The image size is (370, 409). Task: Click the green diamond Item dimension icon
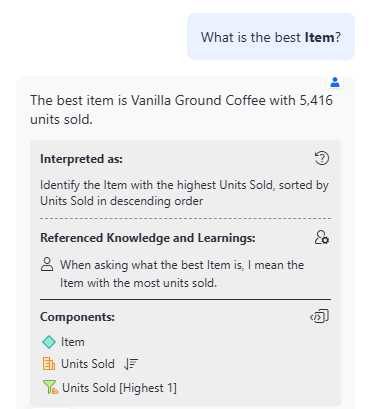(x=49, y=342)
